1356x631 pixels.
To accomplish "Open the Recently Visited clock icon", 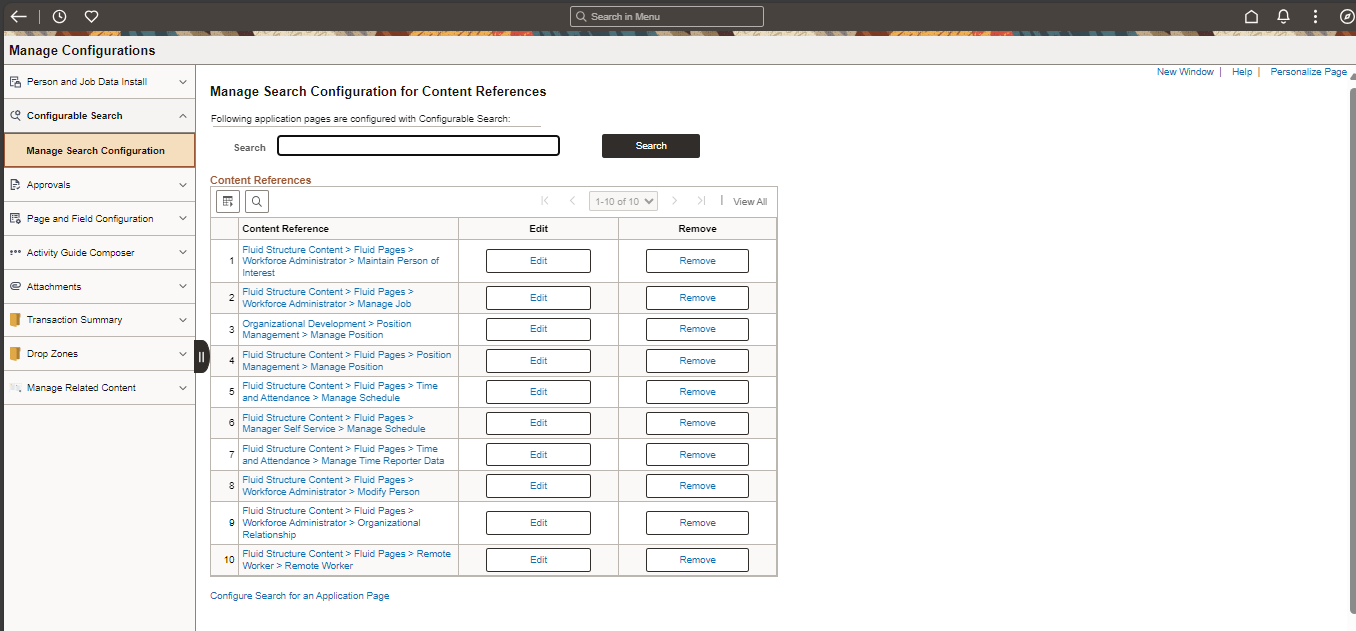I will pyautogui.click(x=59, y=16).
